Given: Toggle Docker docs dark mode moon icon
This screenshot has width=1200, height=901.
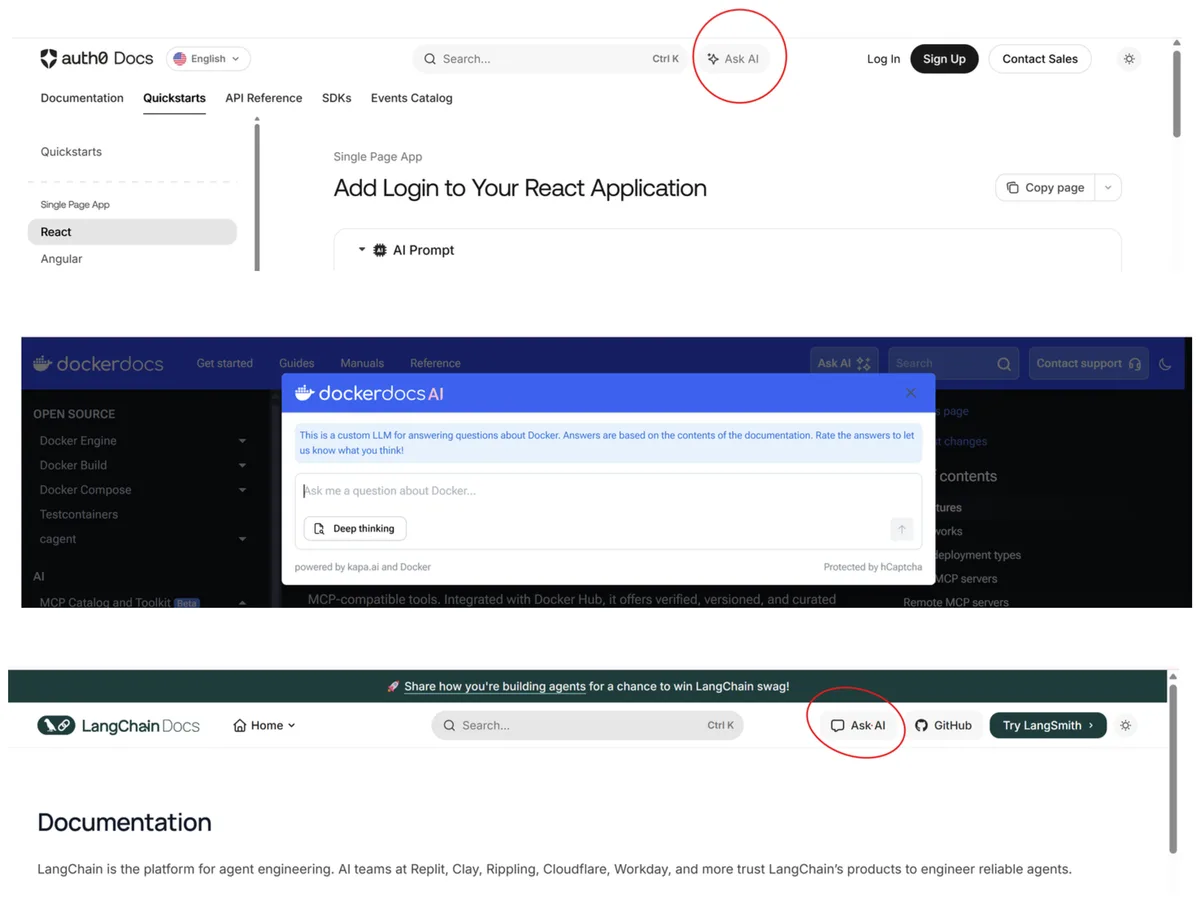Looking at the screenshot, I should 1165,364.
